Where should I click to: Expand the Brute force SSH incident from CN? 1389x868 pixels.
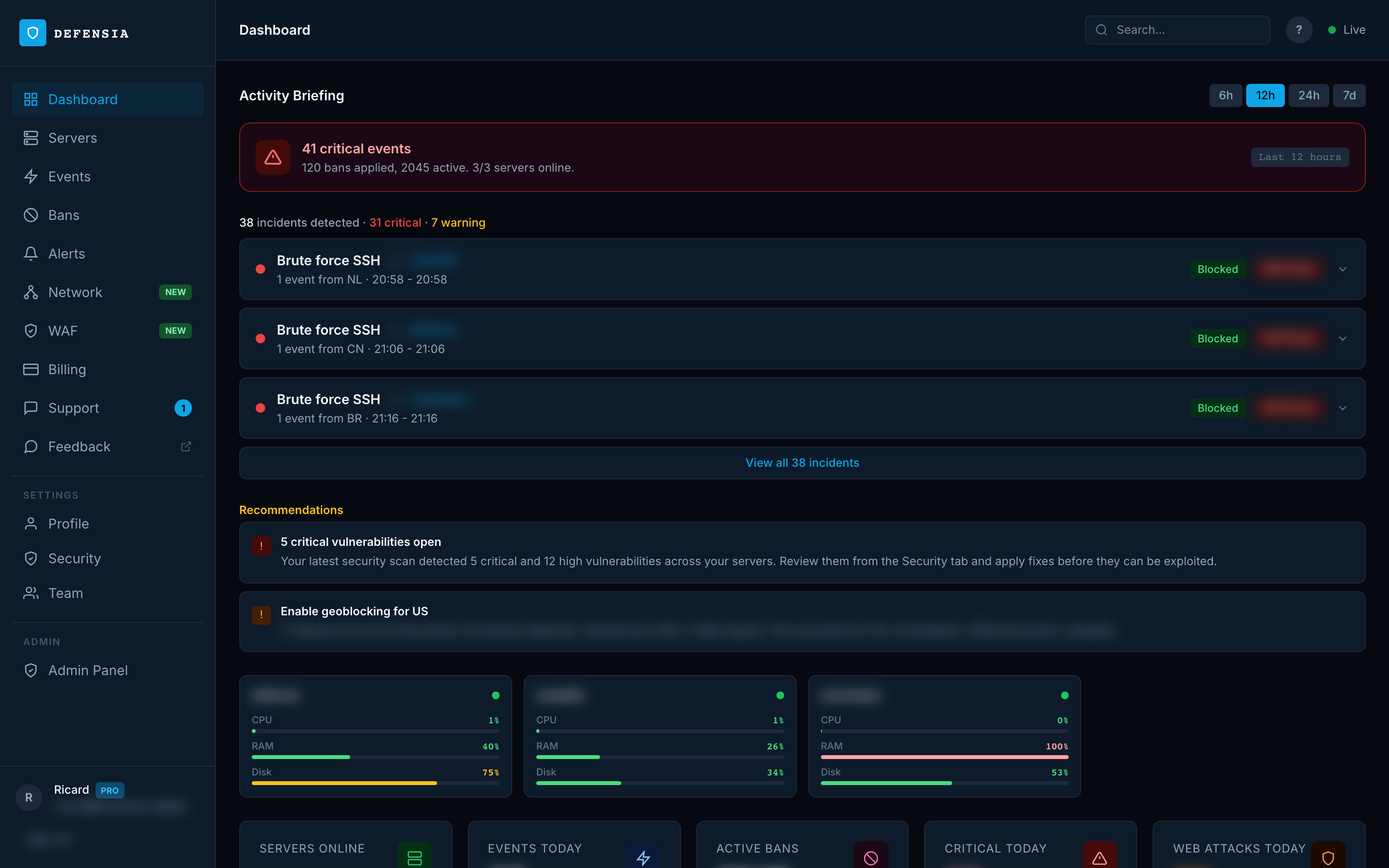tap(1343, 339)
